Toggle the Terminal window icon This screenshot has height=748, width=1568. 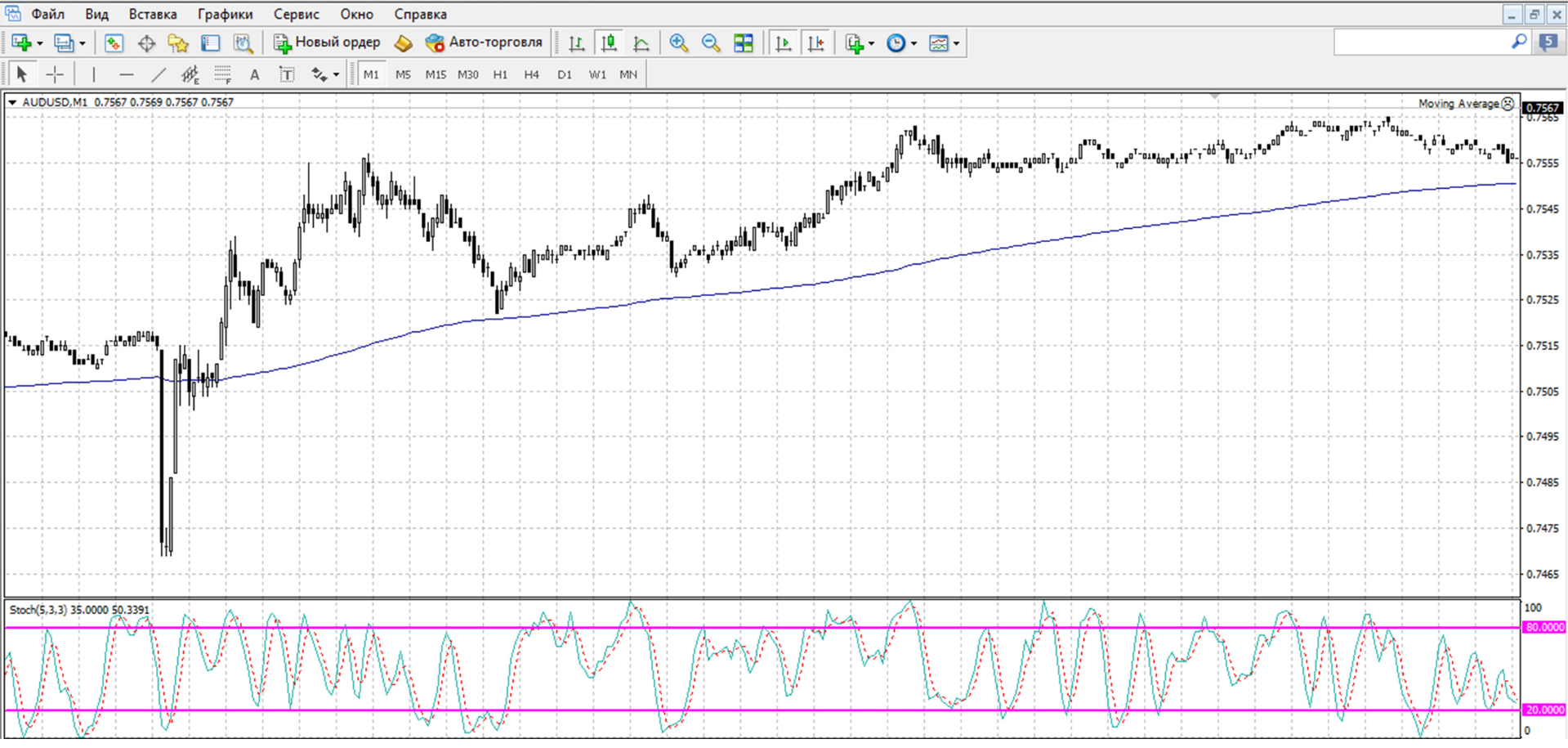pos(211,43)
